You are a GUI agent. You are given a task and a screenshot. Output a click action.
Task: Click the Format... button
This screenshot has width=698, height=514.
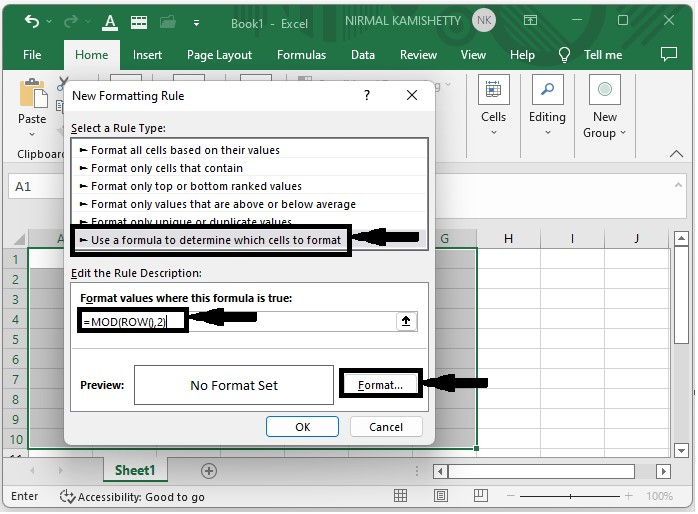pyautogui.click(x=380, y=385)
